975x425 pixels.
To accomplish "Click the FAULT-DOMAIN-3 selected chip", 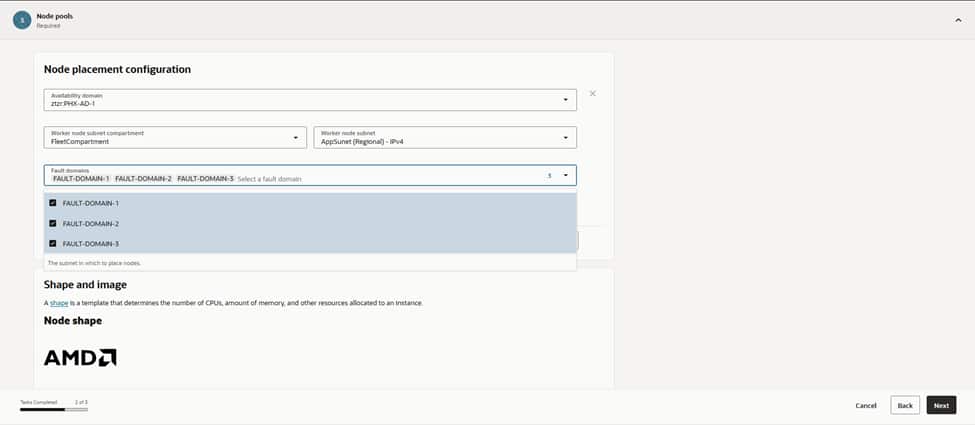I will point(205,179).
